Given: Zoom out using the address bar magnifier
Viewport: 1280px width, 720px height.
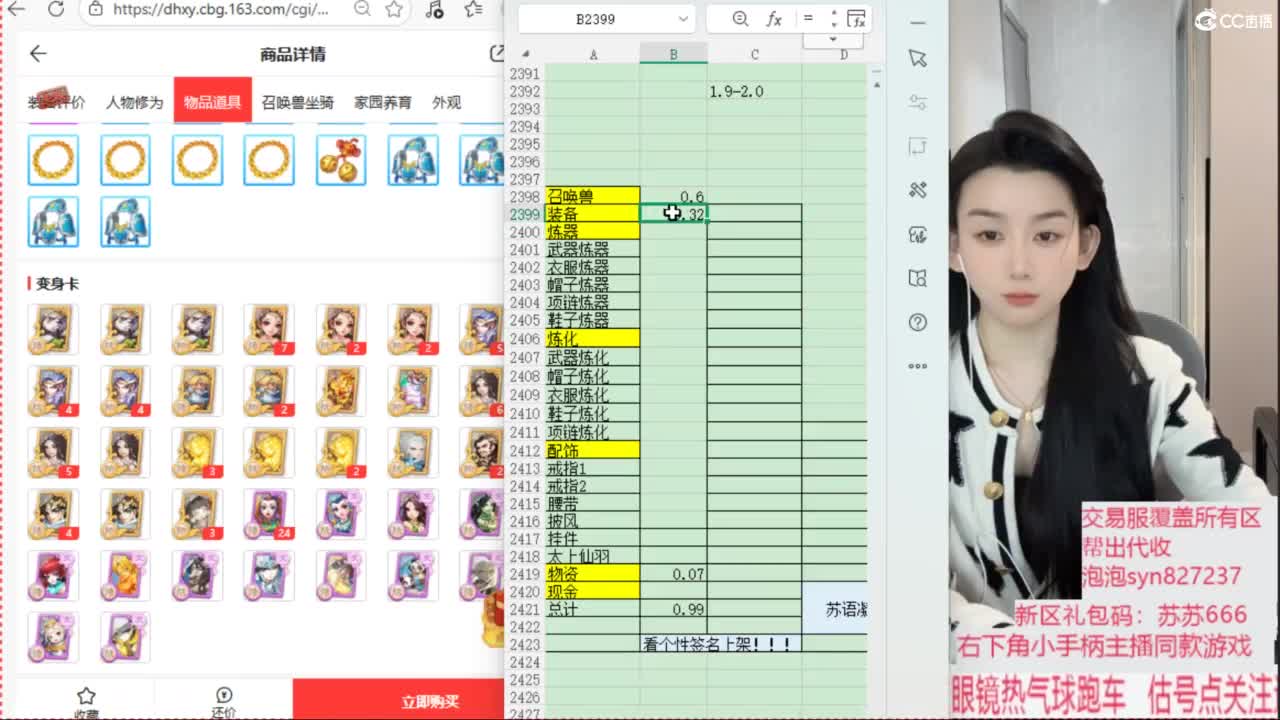Looking at the screenshot, I should click(x=362, y=9).
